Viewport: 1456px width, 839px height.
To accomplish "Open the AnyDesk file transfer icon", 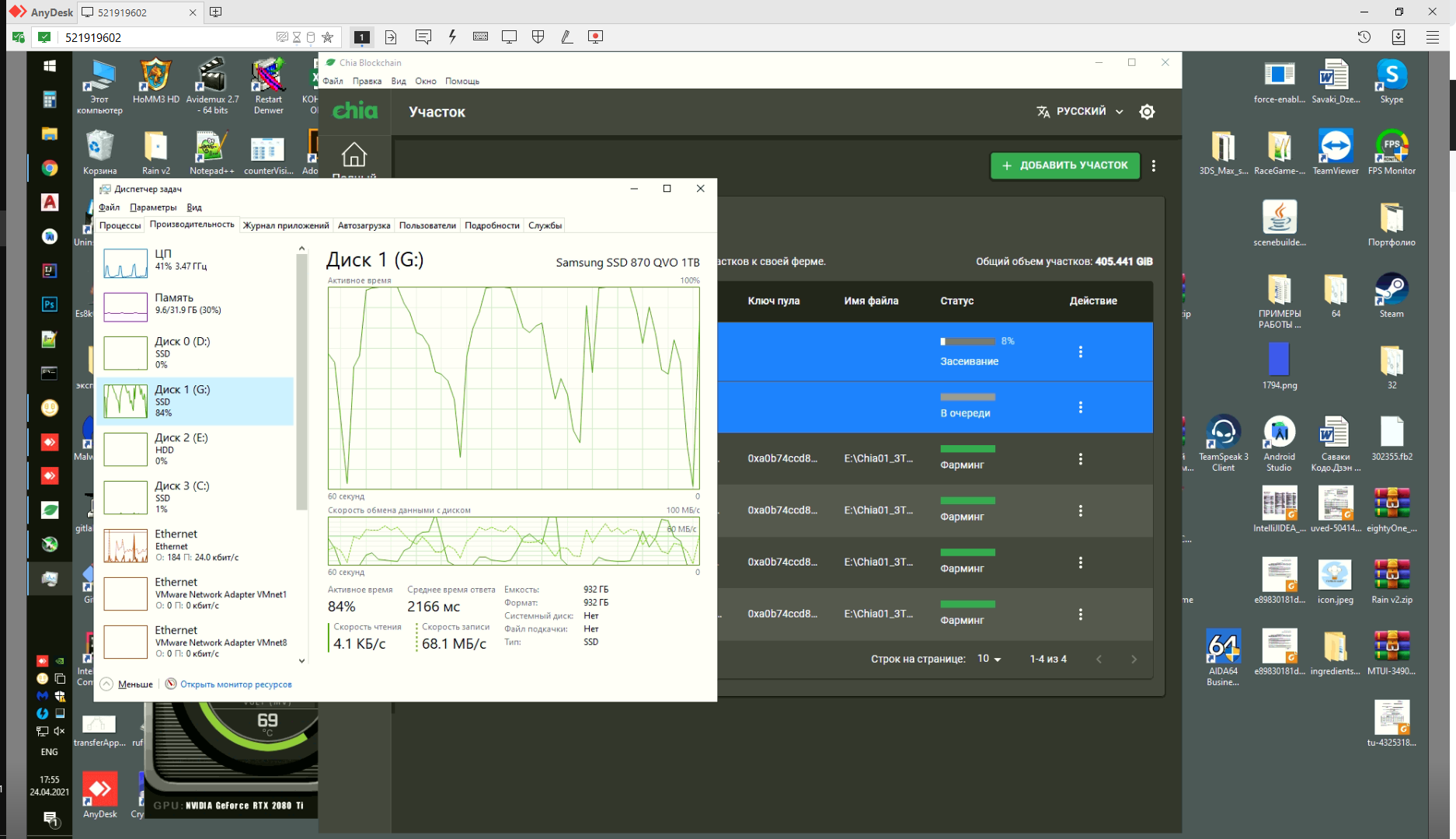I will [x=391, y=37].
